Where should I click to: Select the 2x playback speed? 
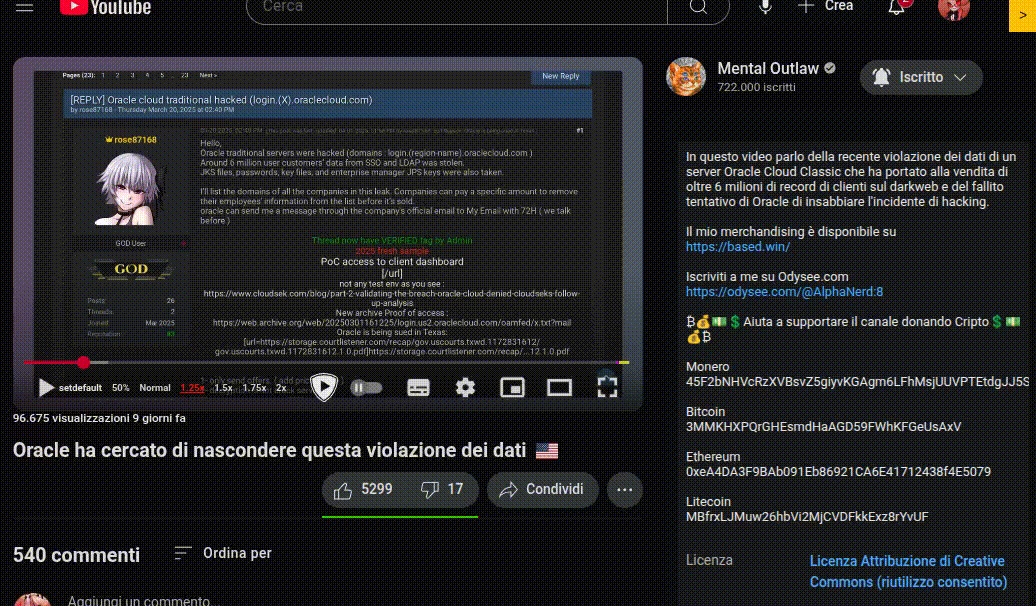point(281,388)
